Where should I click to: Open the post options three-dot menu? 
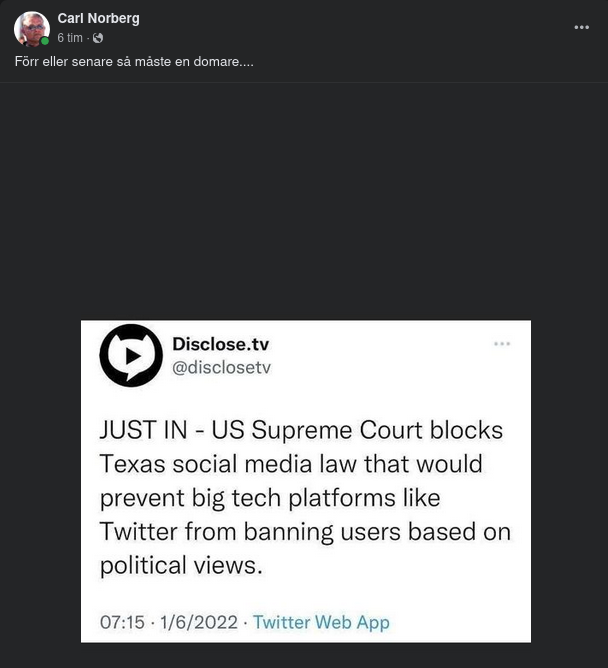(581, 27)
